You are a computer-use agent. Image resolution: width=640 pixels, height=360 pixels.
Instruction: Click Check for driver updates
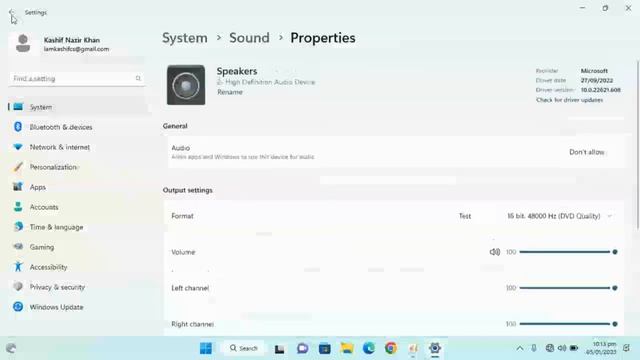click(x=569, y=100)
